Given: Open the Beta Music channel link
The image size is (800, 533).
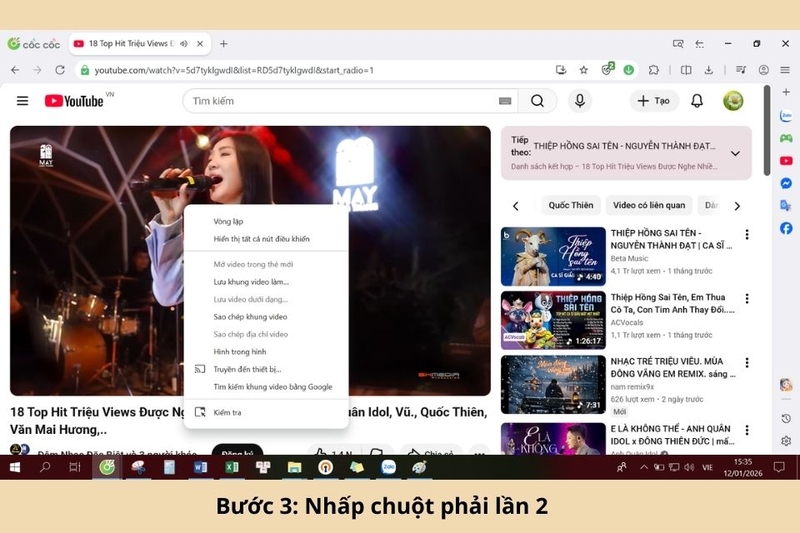Looking at the screenshot, I should tap(630, 259).
